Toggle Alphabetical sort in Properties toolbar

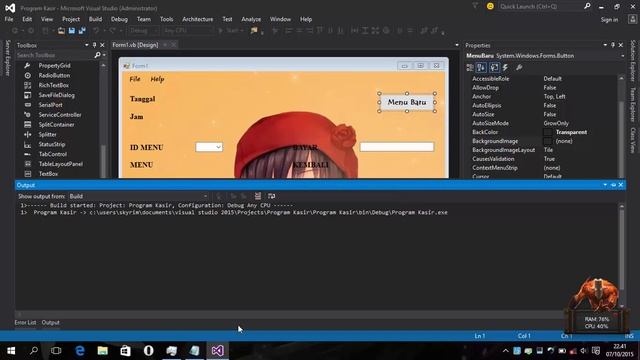tap(481, 67)
